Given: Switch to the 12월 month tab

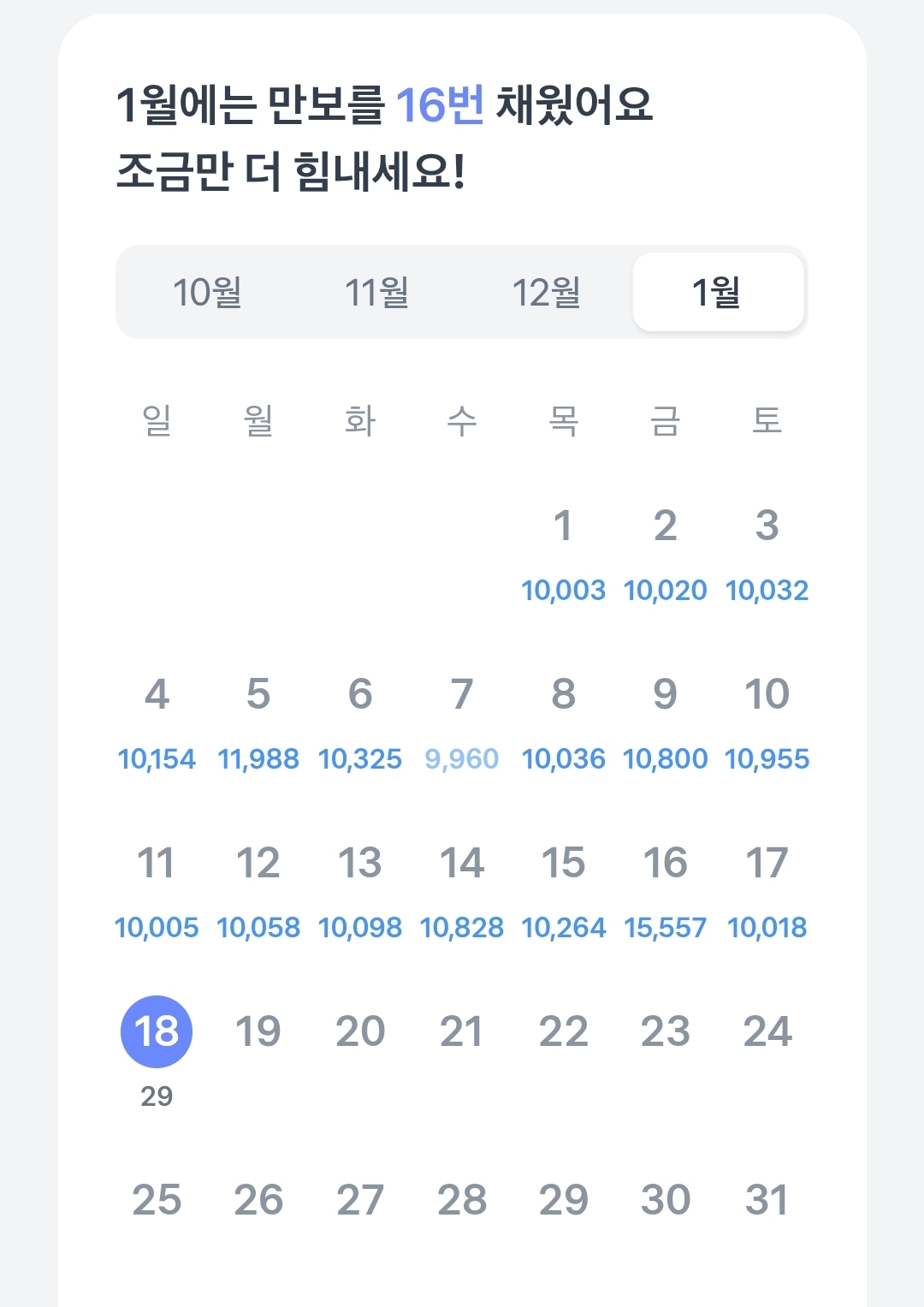Looking at the screenshot, I should click(x=547, y=292).
